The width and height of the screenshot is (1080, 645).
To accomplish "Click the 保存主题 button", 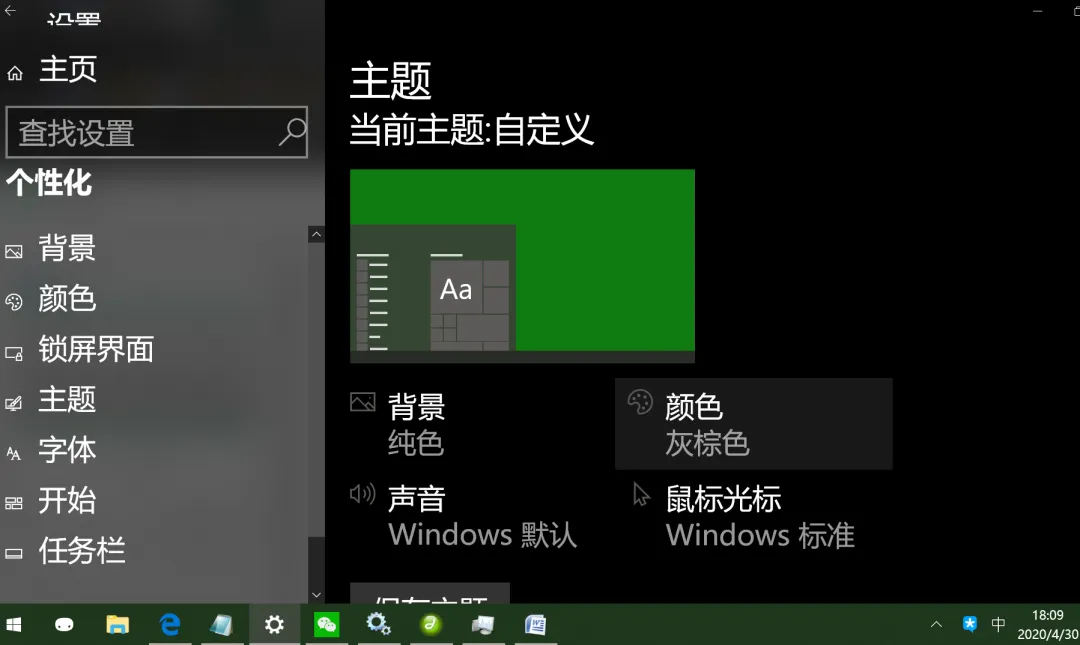I will coord(430,595).
